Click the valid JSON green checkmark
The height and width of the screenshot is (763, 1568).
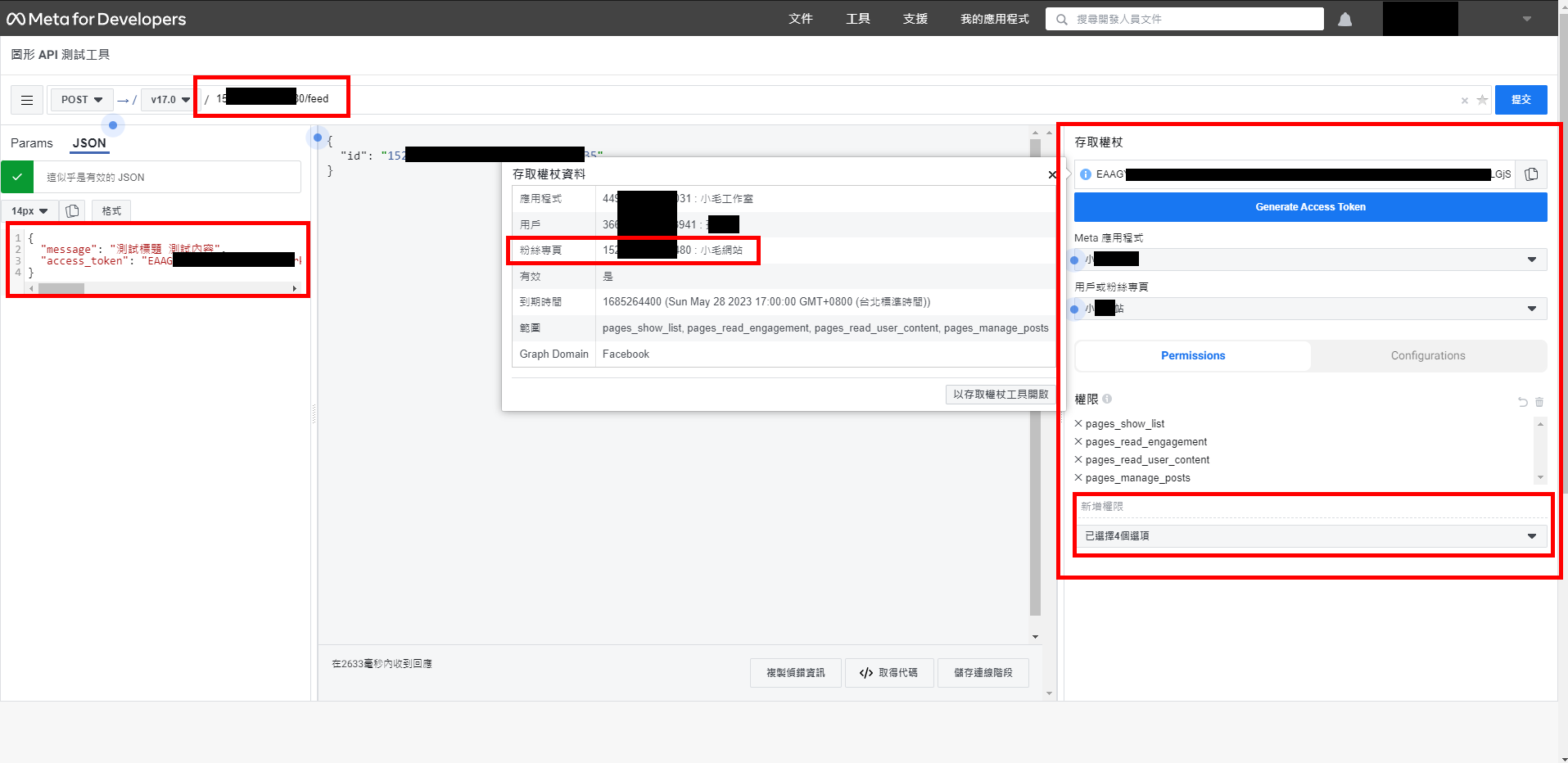pyautogui.click(x=17, y=177)
